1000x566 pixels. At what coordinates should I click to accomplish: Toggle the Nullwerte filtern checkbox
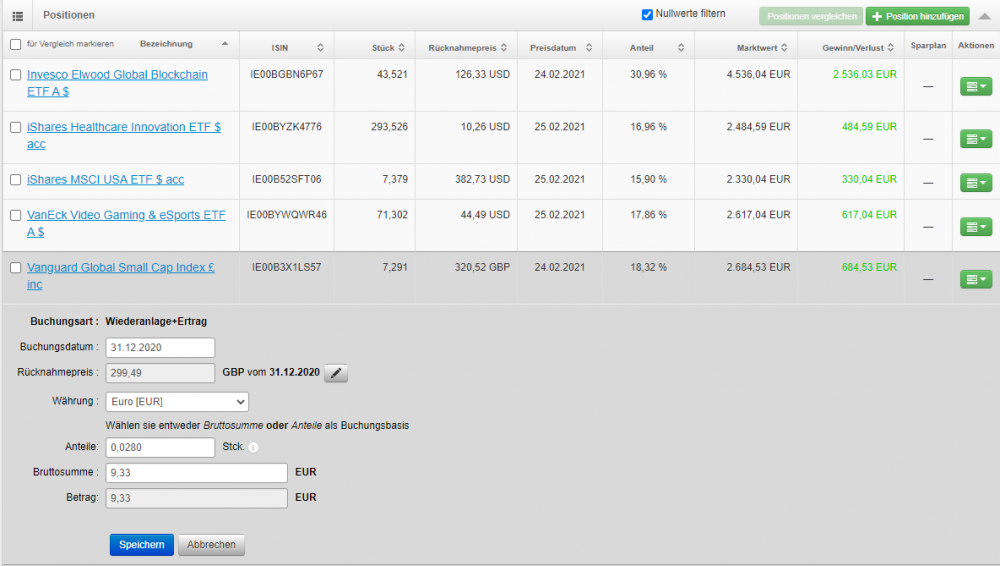(x=647, y=14)
